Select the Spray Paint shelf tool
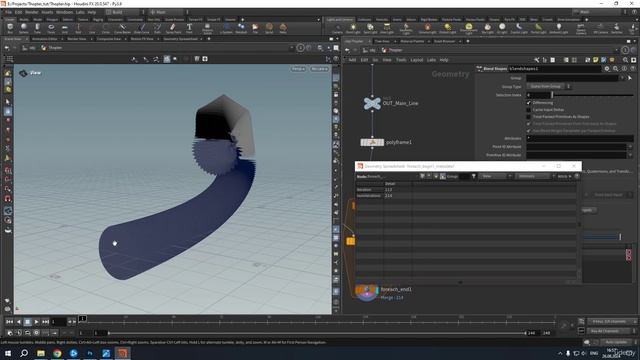This screenshot has width=640, height=360. click(173, 28)
